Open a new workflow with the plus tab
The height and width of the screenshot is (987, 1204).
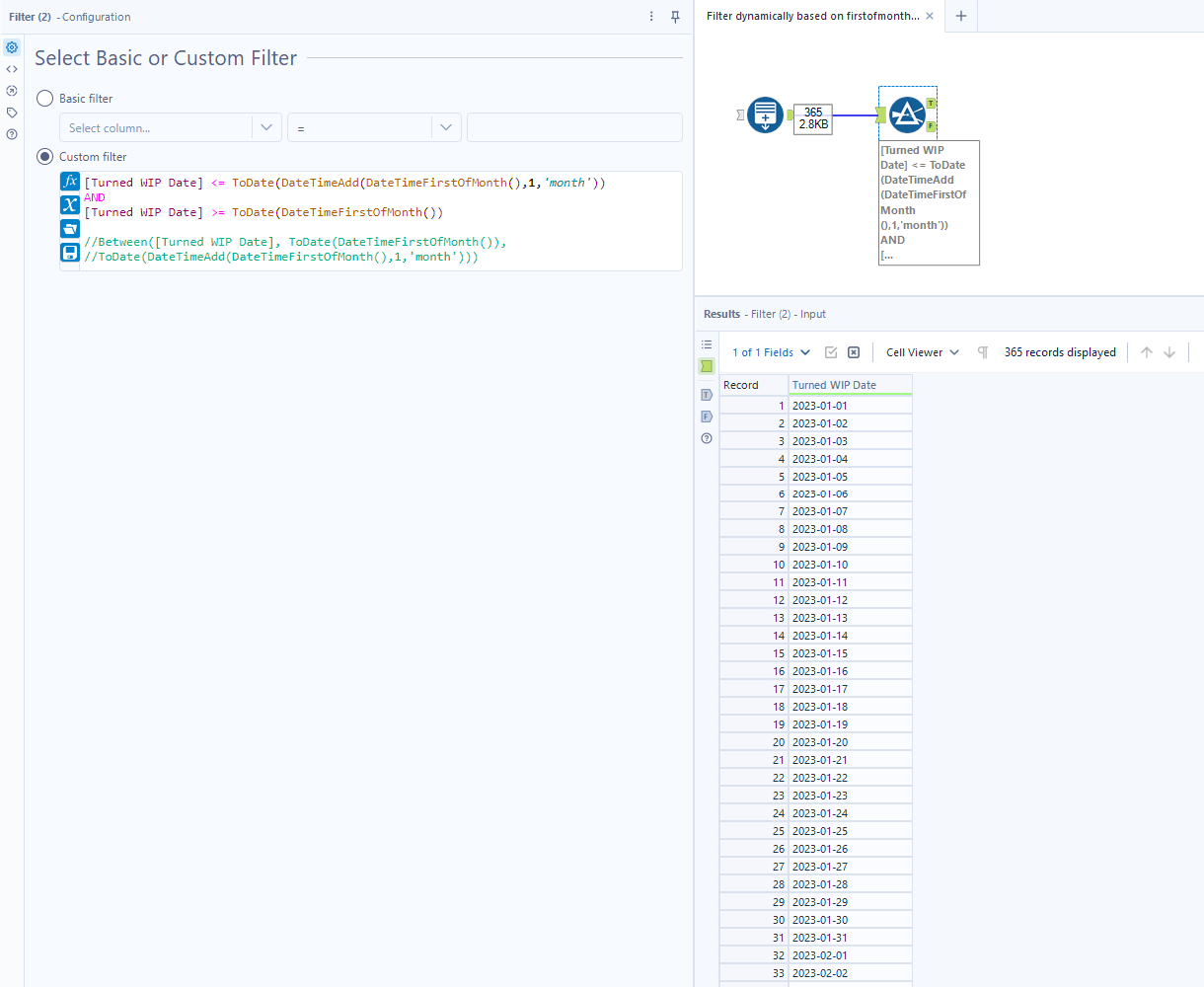click(x=959, y=16)
